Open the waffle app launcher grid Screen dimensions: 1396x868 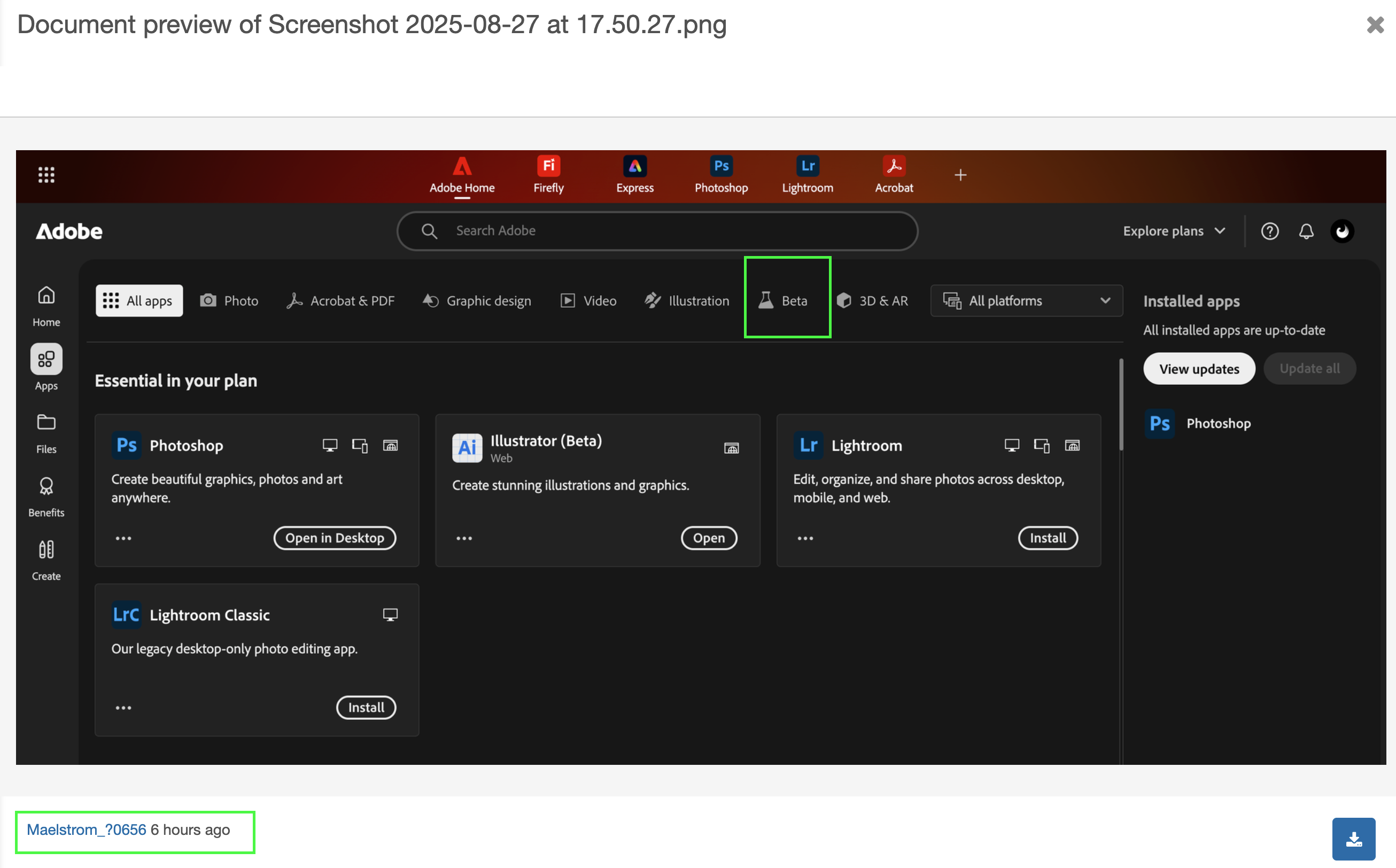(x=46, y=175)
